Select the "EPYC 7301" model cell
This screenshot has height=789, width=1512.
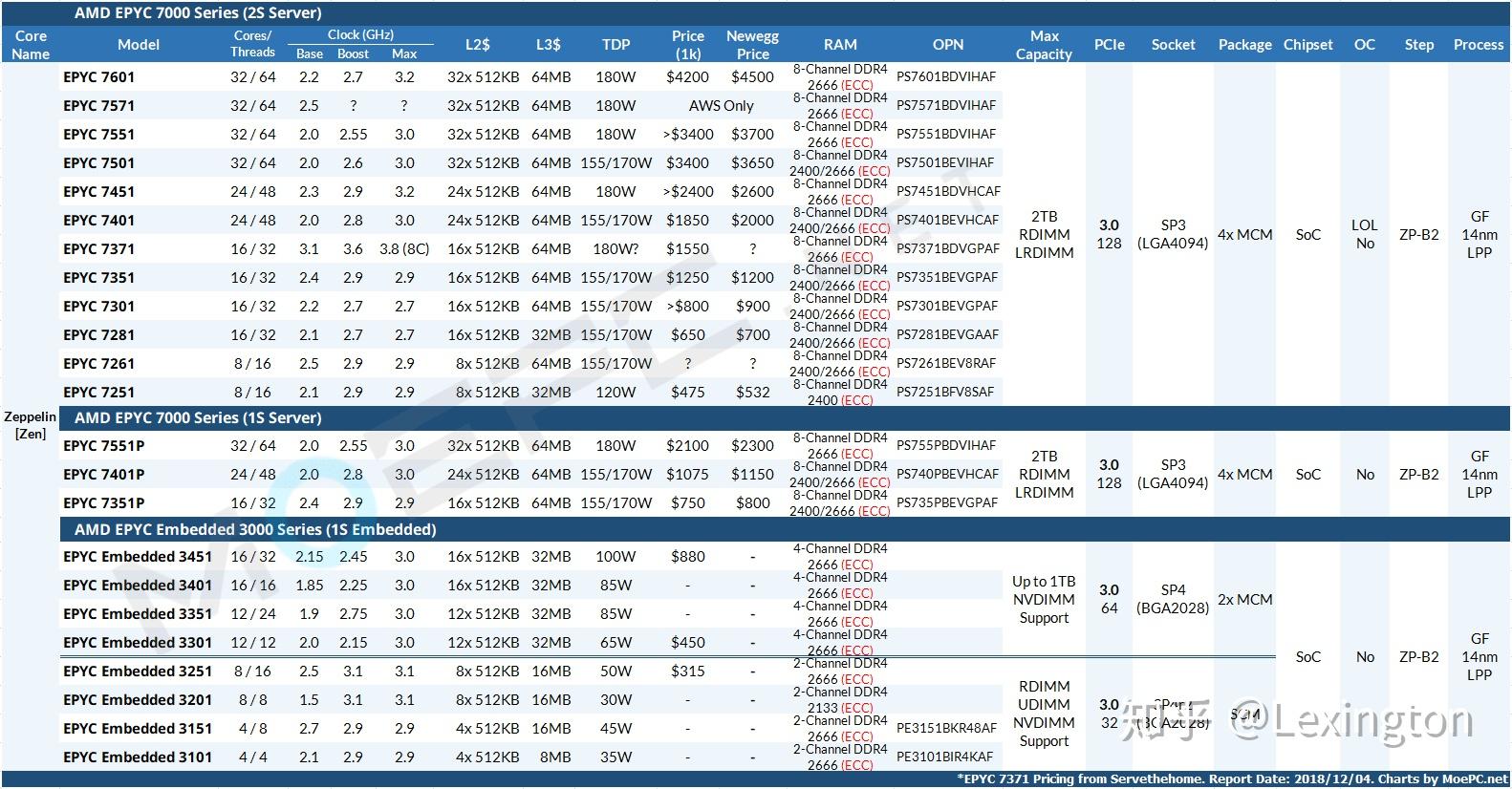pos(99,307)
